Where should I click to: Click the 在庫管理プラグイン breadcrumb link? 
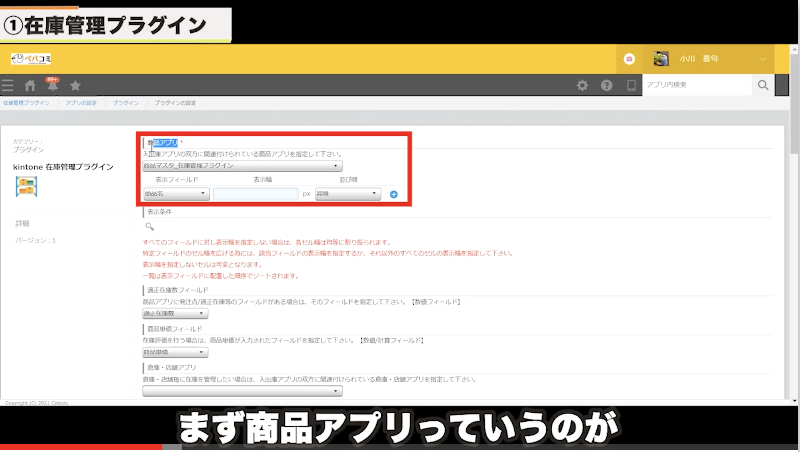[x=26, y=103]
